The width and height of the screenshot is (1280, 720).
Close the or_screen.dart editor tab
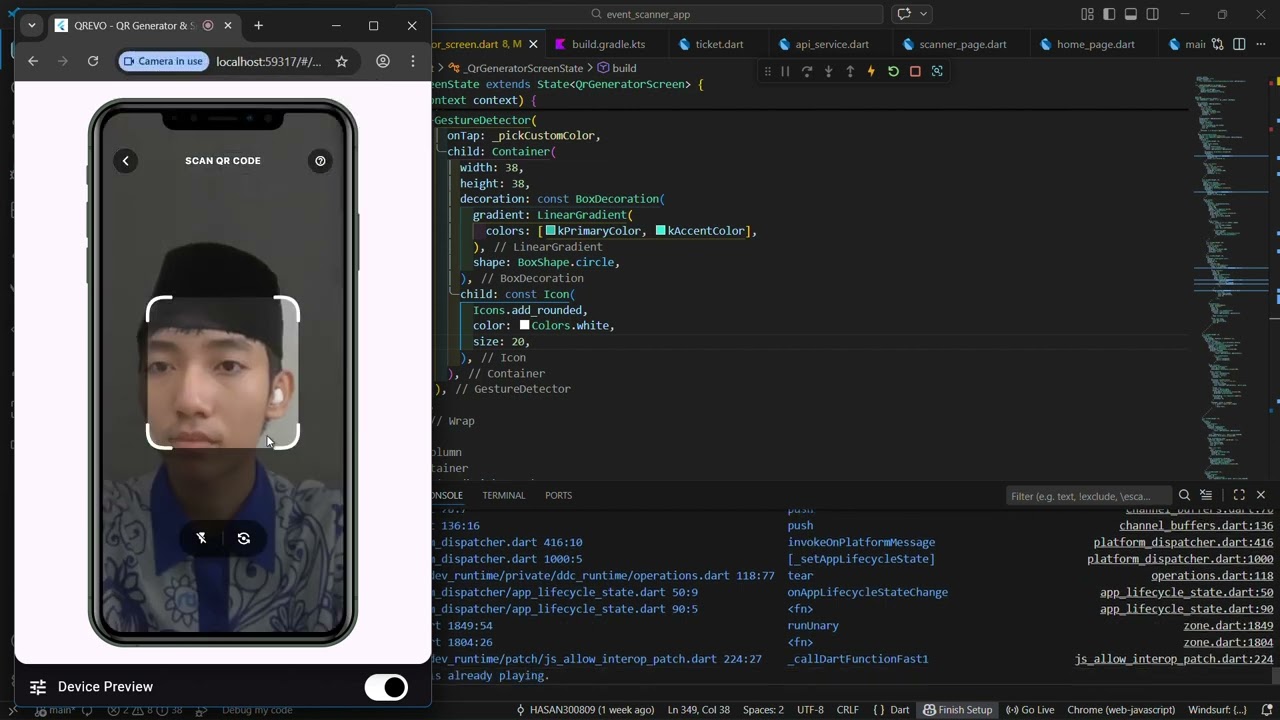click(533, 44)
